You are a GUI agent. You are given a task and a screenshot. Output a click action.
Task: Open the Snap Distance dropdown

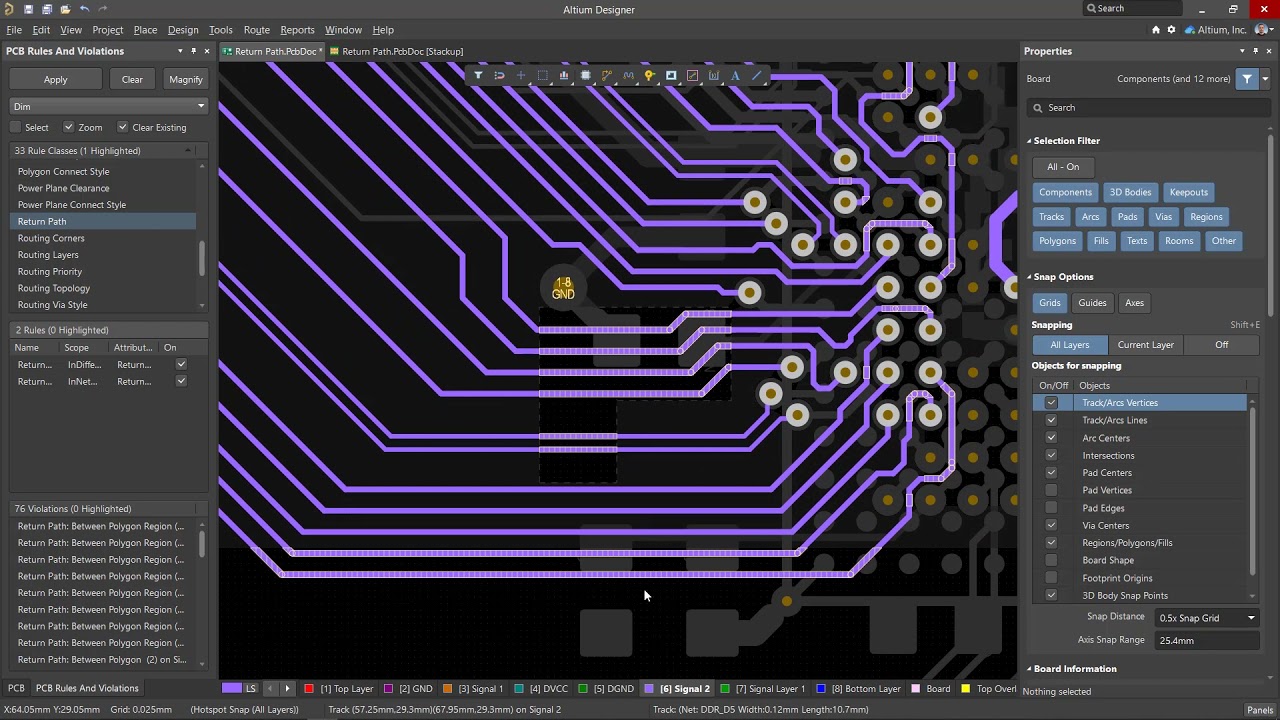(x=1207, y=618)
